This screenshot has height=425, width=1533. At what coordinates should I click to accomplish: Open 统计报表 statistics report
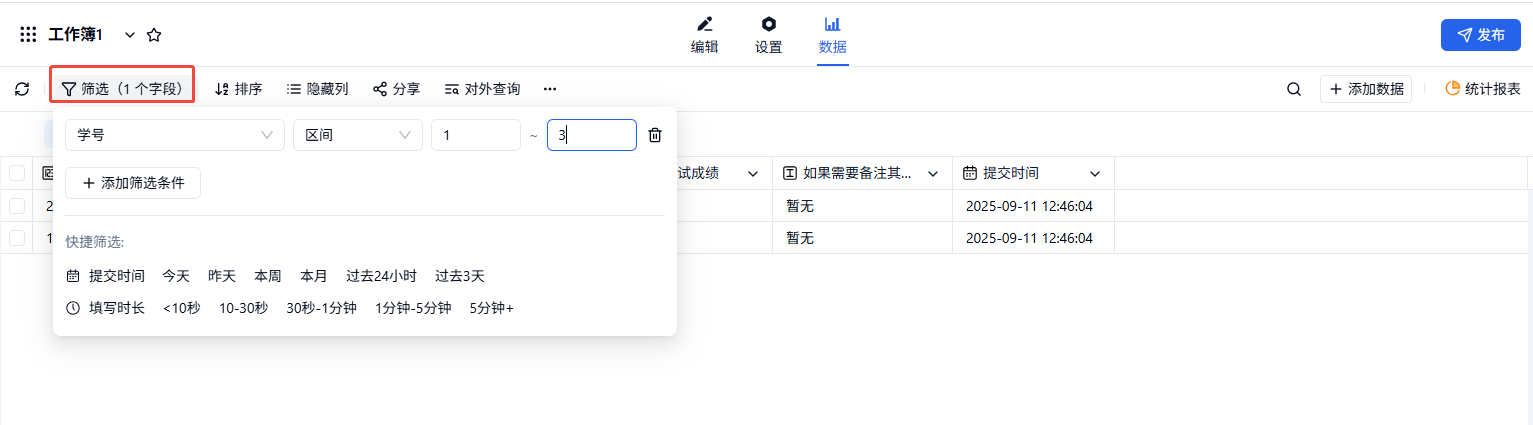[1482, 89]
